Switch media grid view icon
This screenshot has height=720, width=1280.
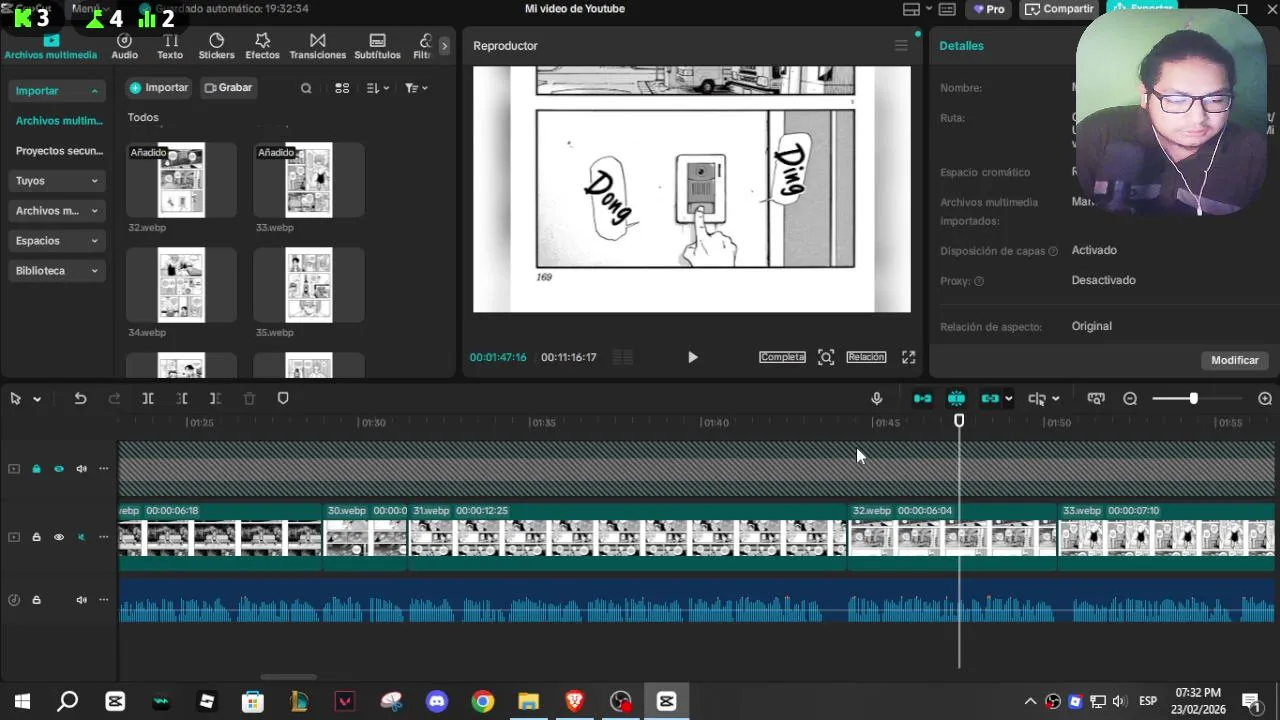tap(342, 88)
